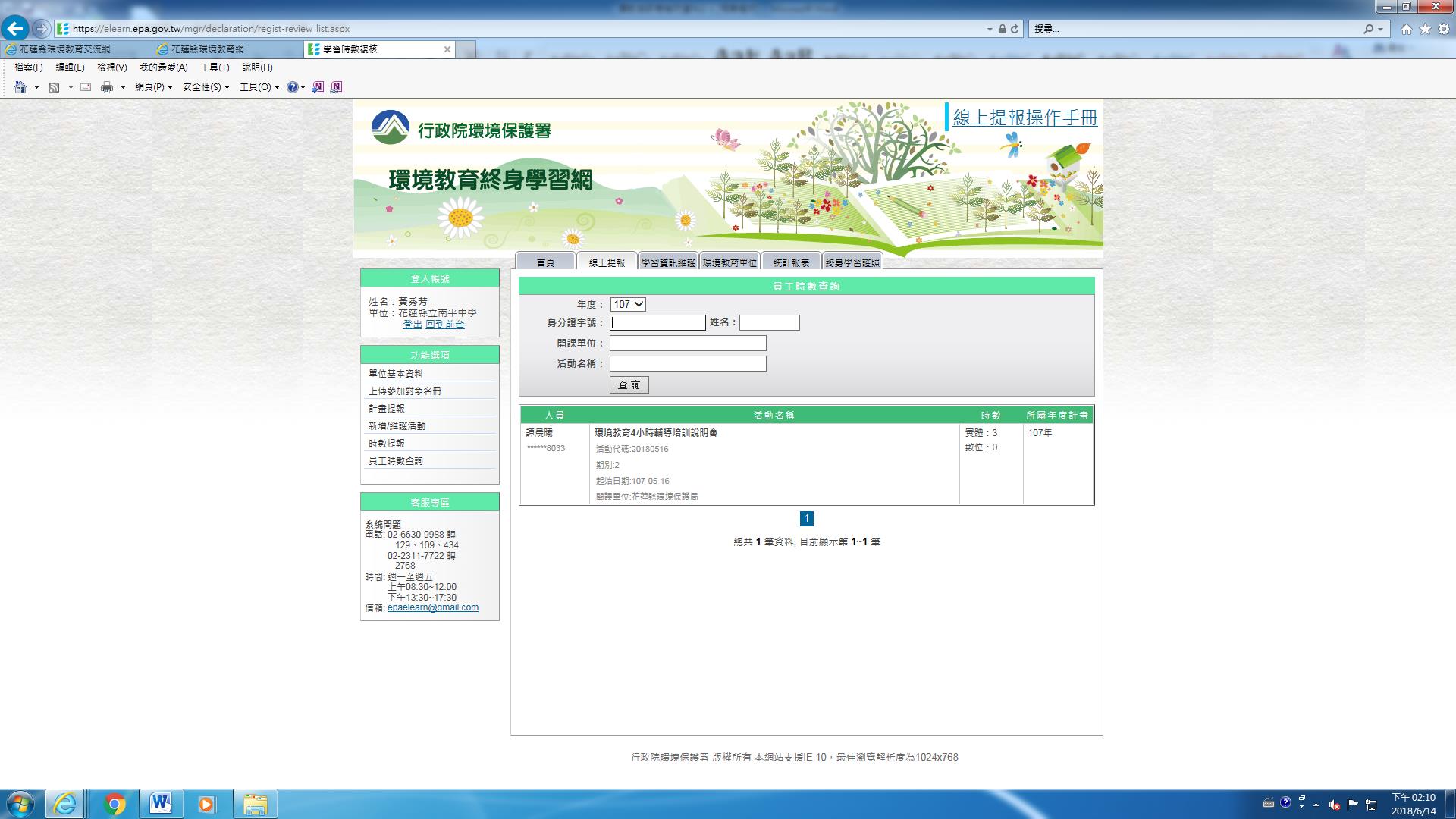Open the 我的最愛(A) menu

[163, 67]
